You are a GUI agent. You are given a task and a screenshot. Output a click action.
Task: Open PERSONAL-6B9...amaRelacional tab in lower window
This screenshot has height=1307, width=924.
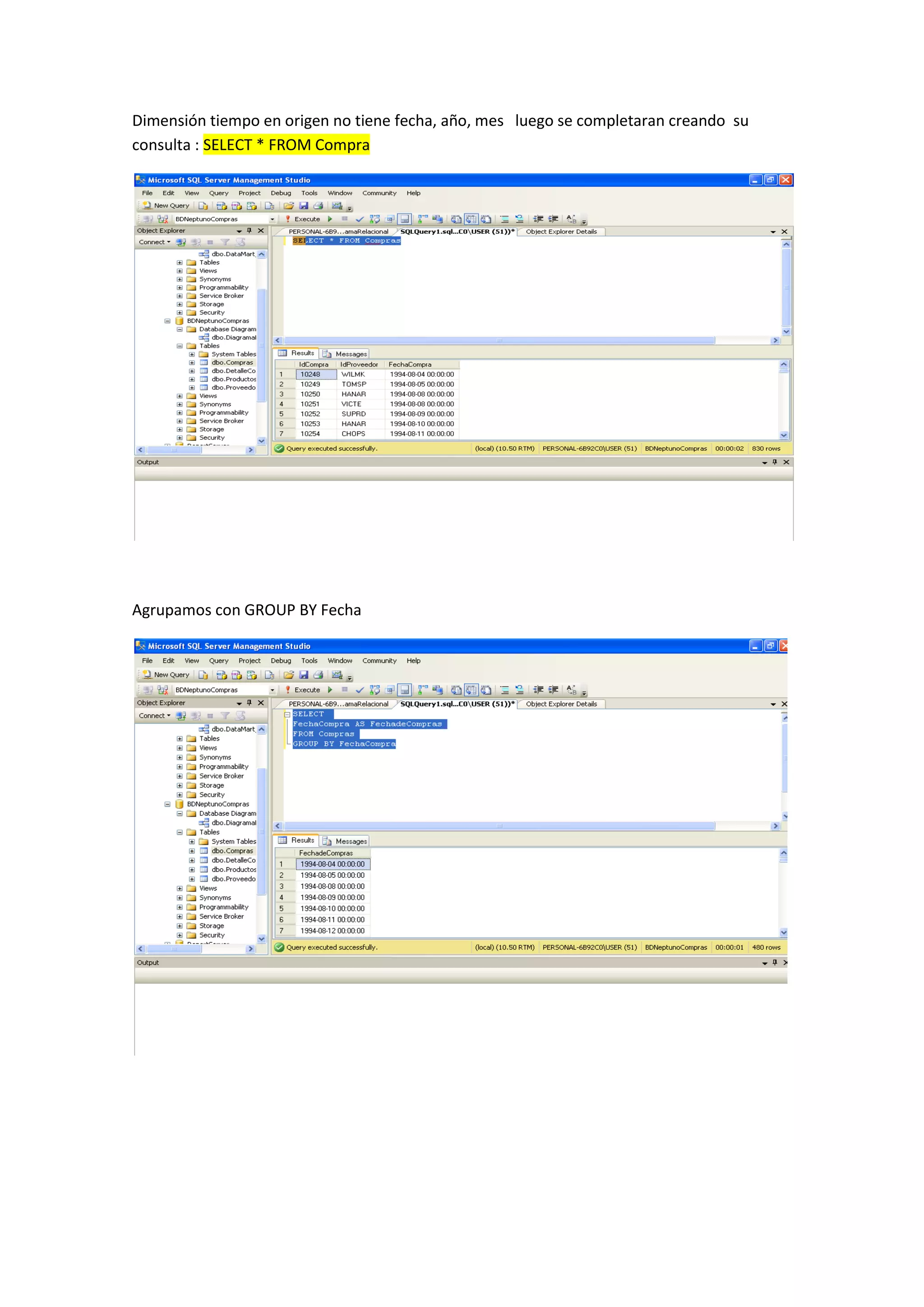coord(338,704)
